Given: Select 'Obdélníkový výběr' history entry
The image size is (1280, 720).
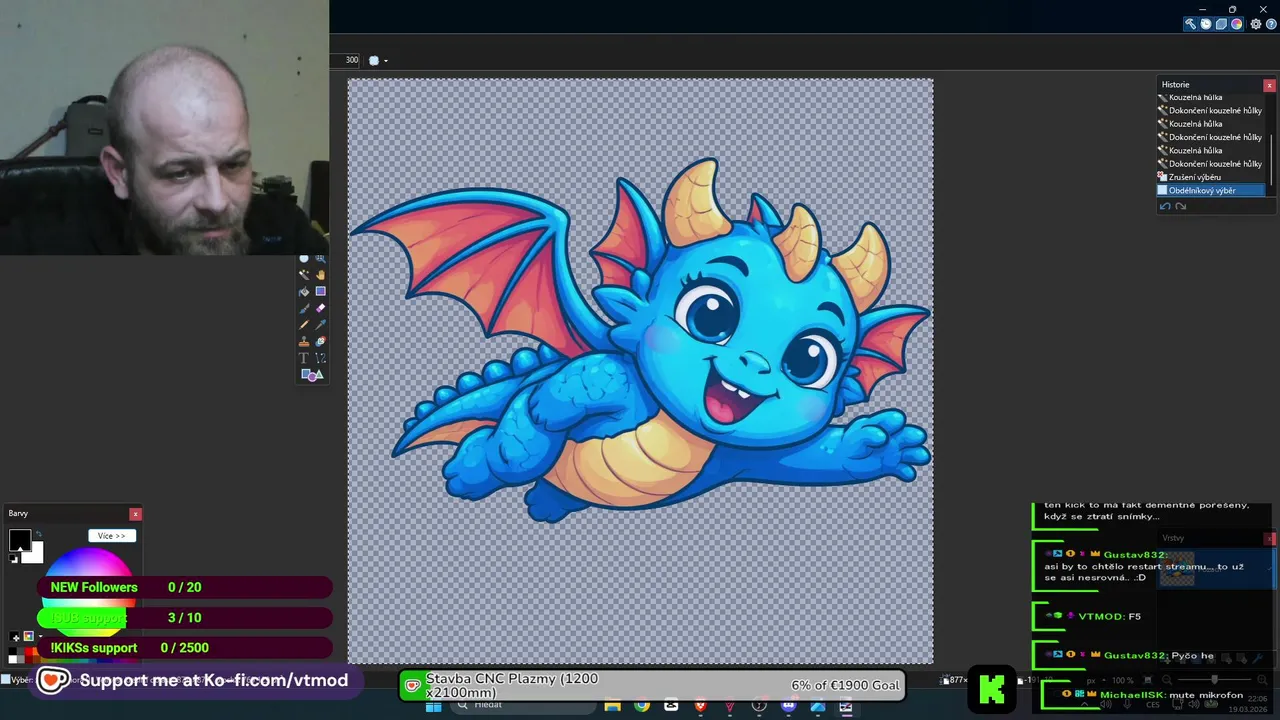Looking at the screenshot, I should pyautogui.click(x=1212, y=190).
